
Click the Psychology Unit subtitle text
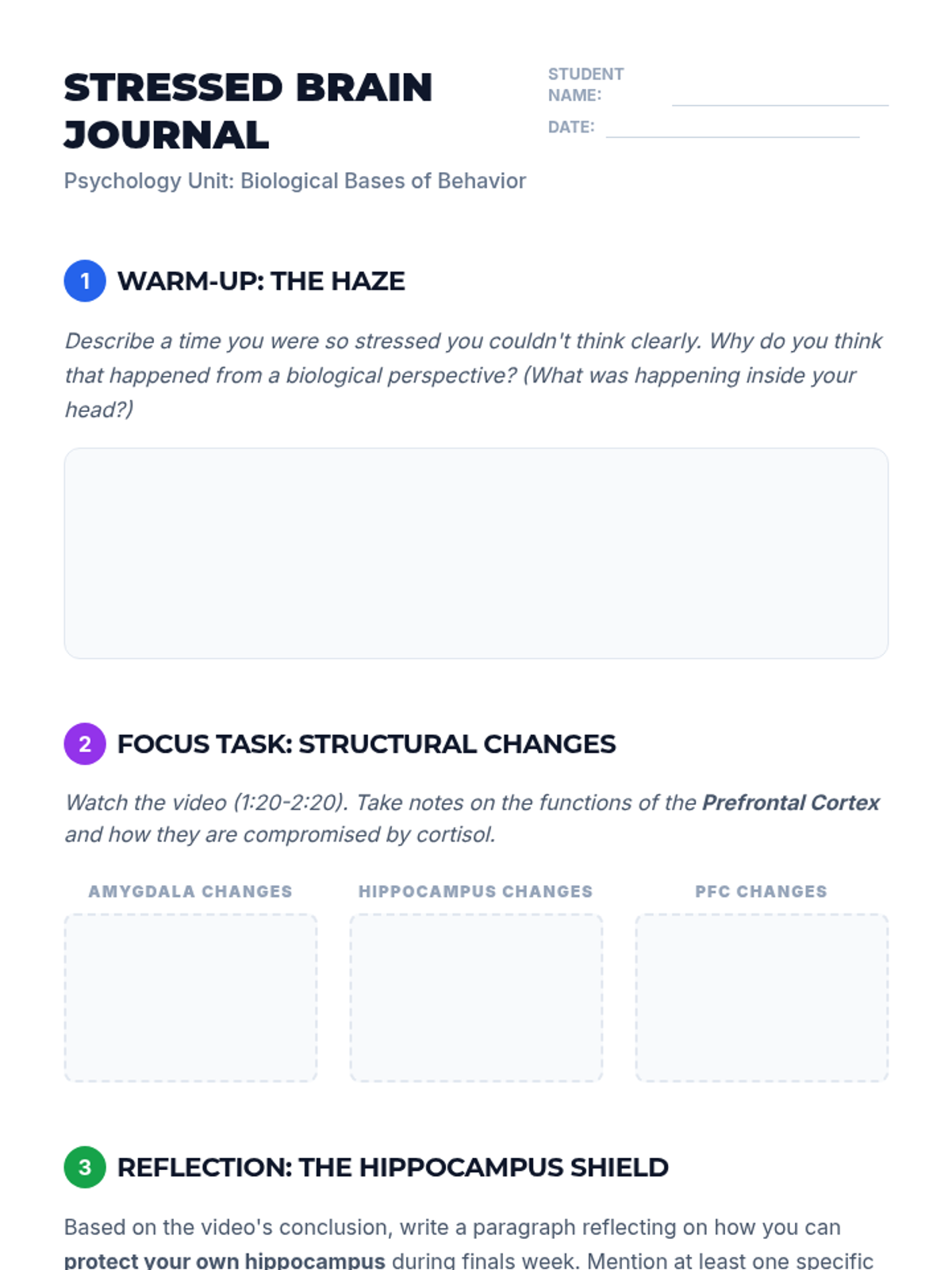click(294, 181)
